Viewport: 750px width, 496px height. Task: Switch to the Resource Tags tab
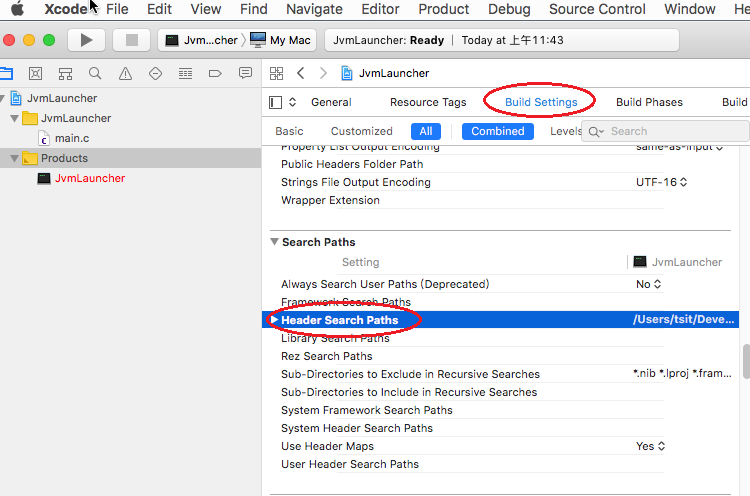pyautogui.click(x=428, y=102)
